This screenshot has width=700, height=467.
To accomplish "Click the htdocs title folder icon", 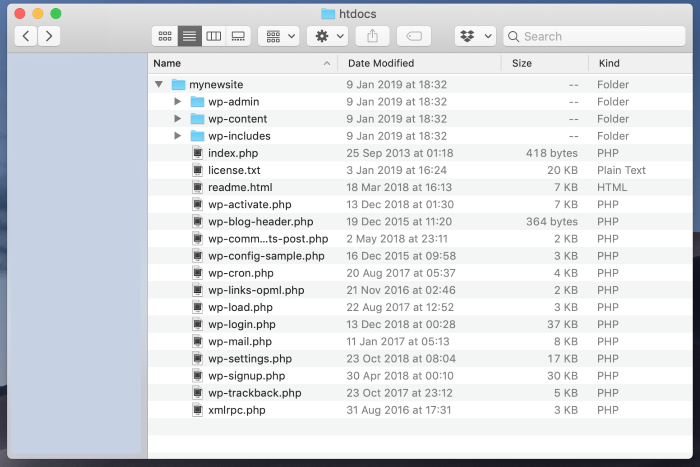I will coord(328,14).
